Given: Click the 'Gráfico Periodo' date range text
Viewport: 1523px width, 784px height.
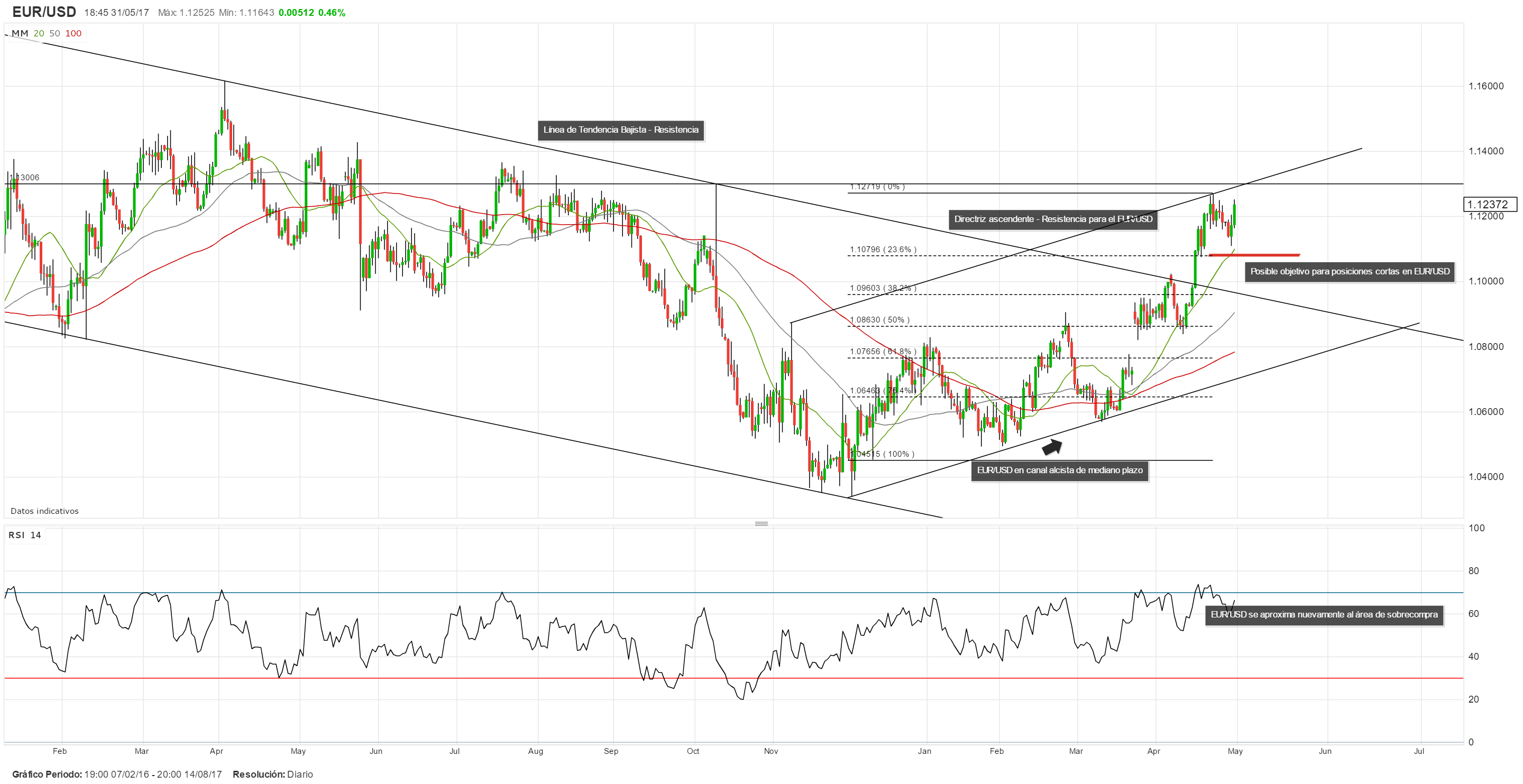Looking at the screenshot, I should pyautogui.click(x=117, y=774).
